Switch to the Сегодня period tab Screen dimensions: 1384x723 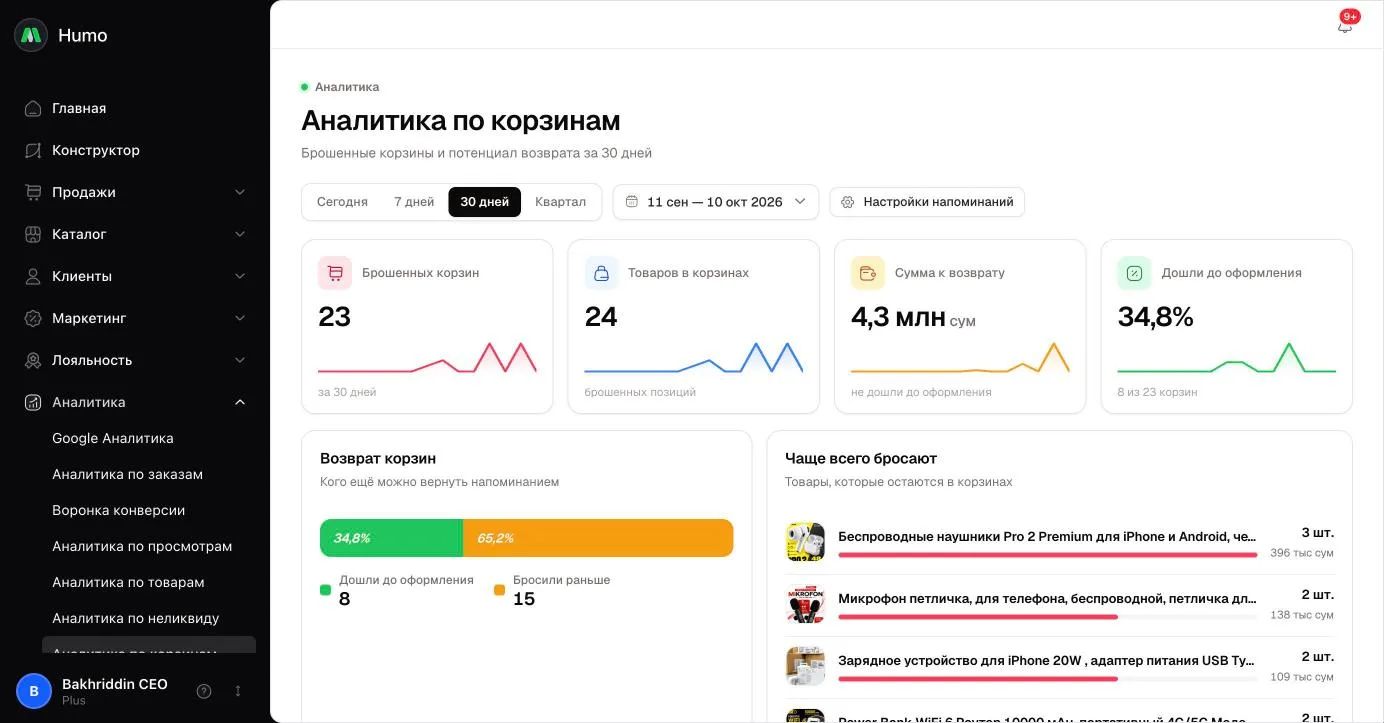point(342,202)
